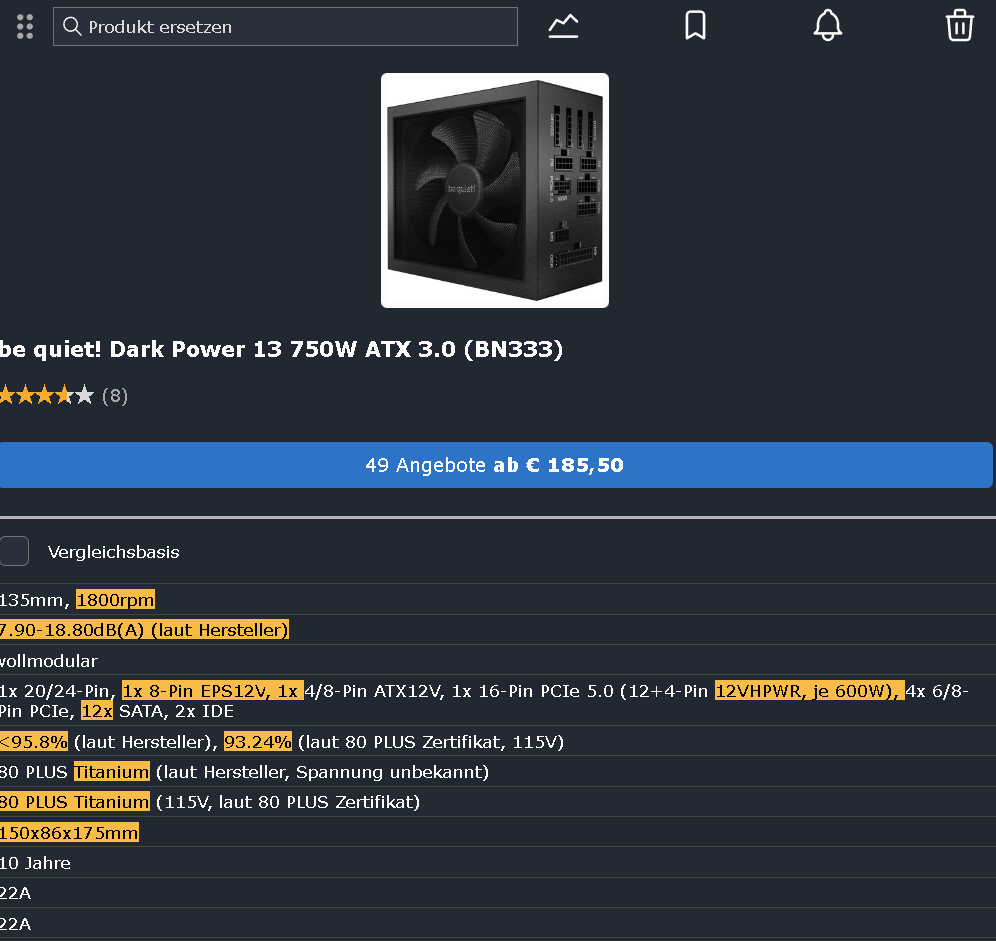Click 80 PLUS Titanium in the 115V certificate row
The height and width of the screenshot is (941, 996).
(x=74, y=802)
